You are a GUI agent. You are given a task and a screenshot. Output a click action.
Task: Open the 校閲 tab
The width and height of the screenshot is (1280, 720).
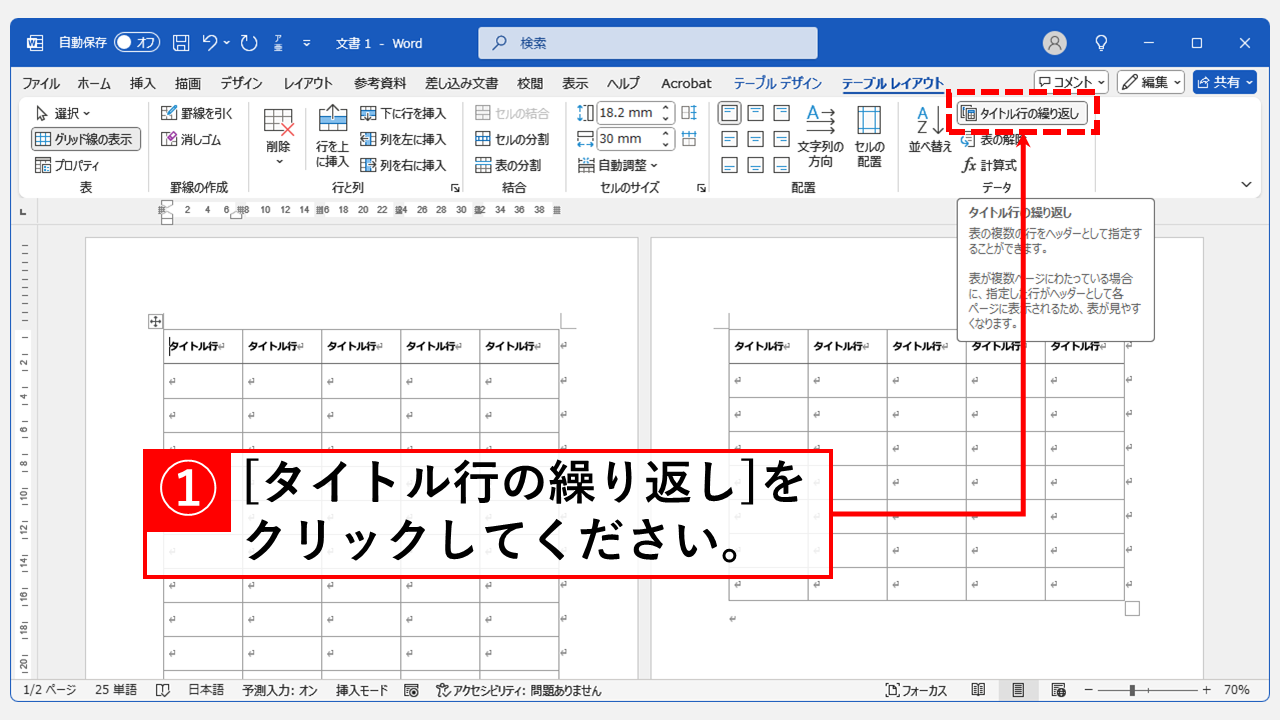[x=530, y=83]
